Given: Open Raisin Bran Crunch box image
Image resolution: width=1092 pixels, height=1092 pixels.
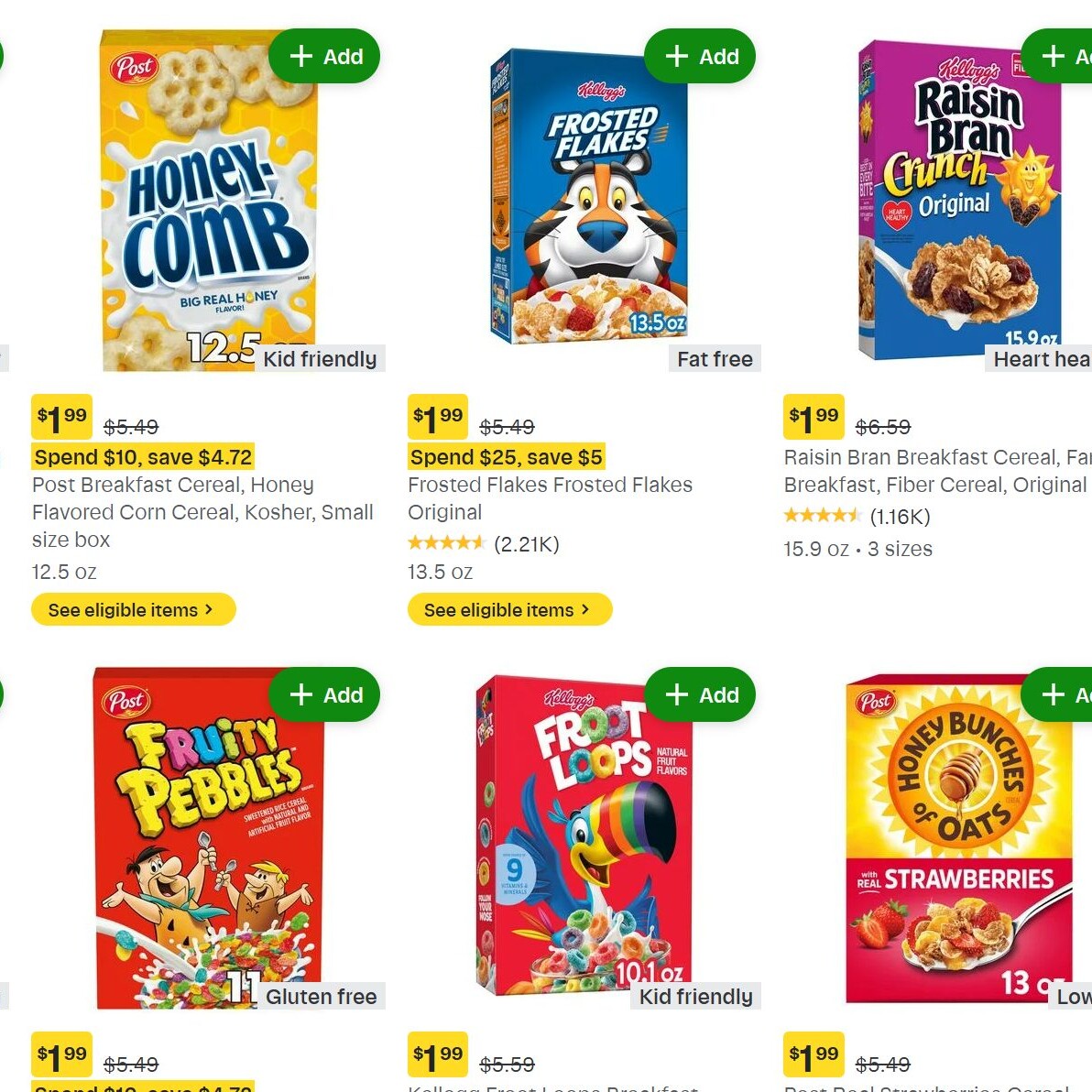Looking at the screenshot, I should [x=957, y=202].
